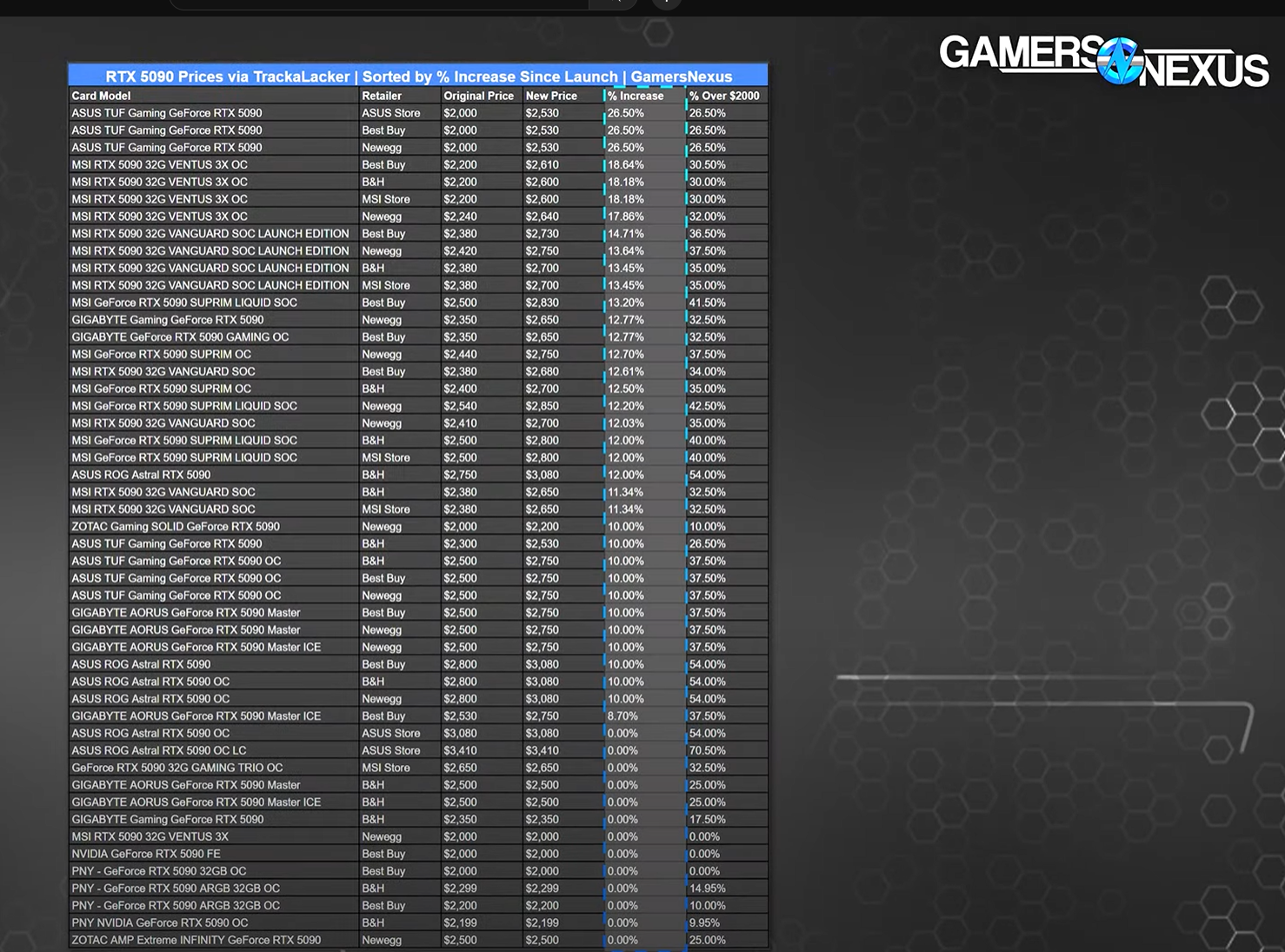
Task: Click the '36.50%' over-$2000 value
Action: point(708,234)
